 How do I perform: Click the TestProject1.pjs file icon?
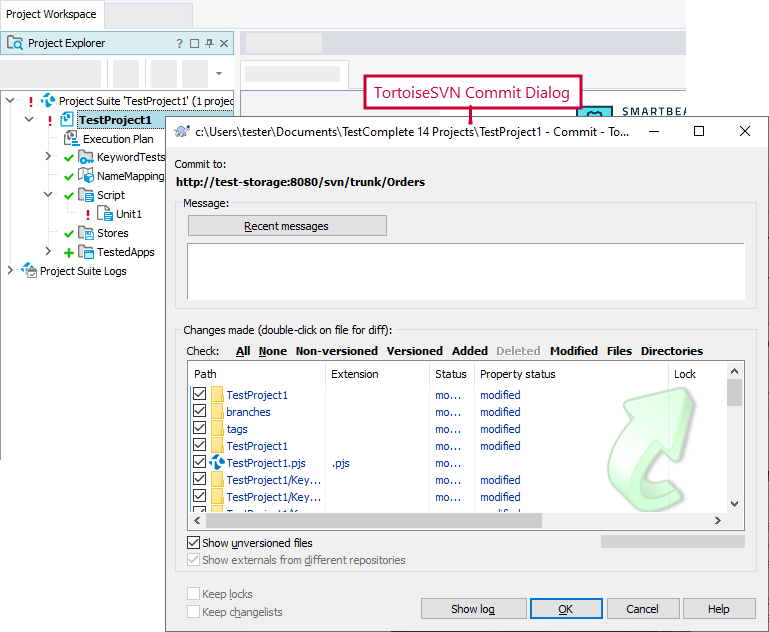216,463
